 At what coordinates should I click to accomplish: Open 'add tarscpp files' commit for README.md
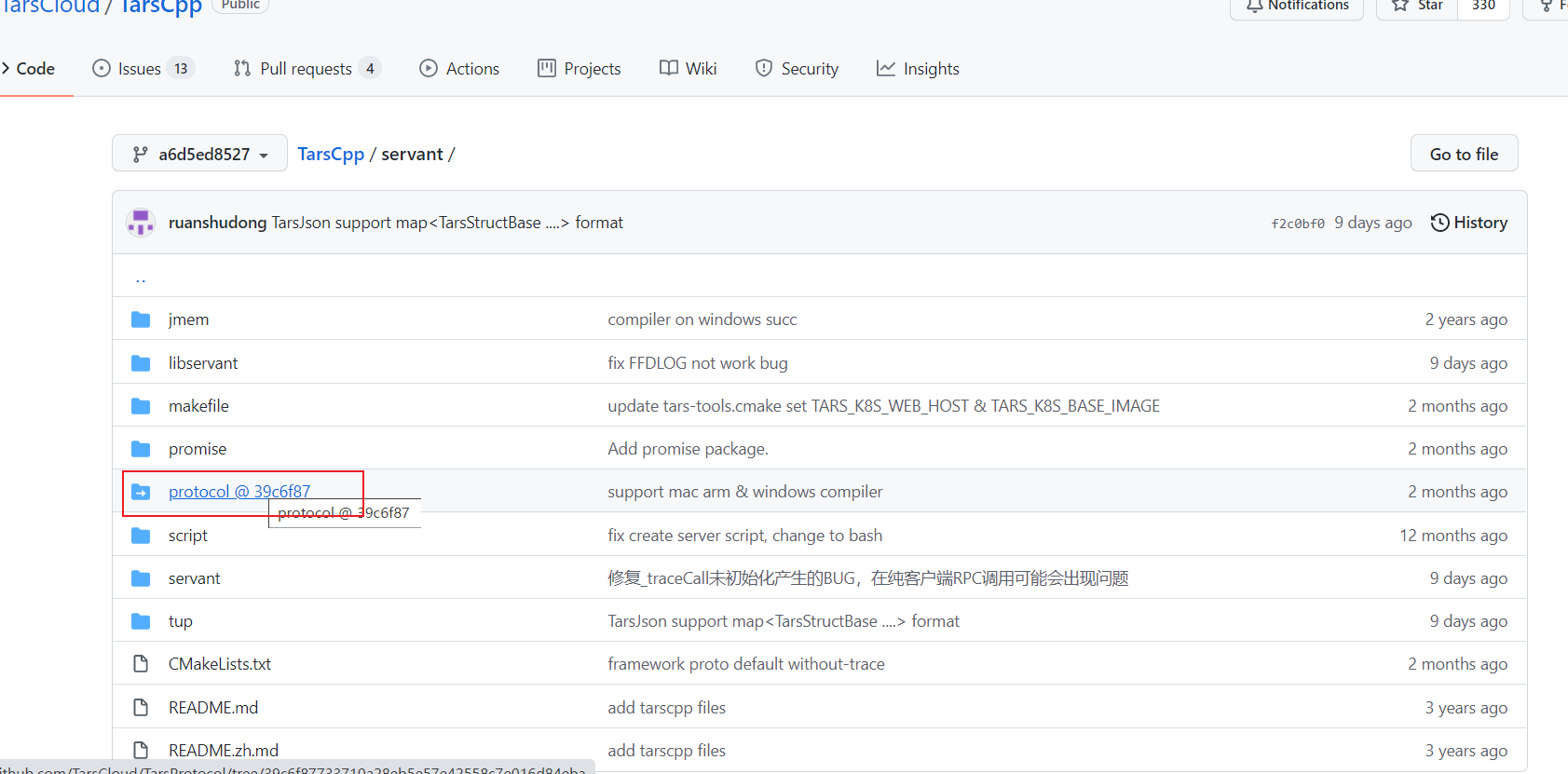(x=667, y=708)
